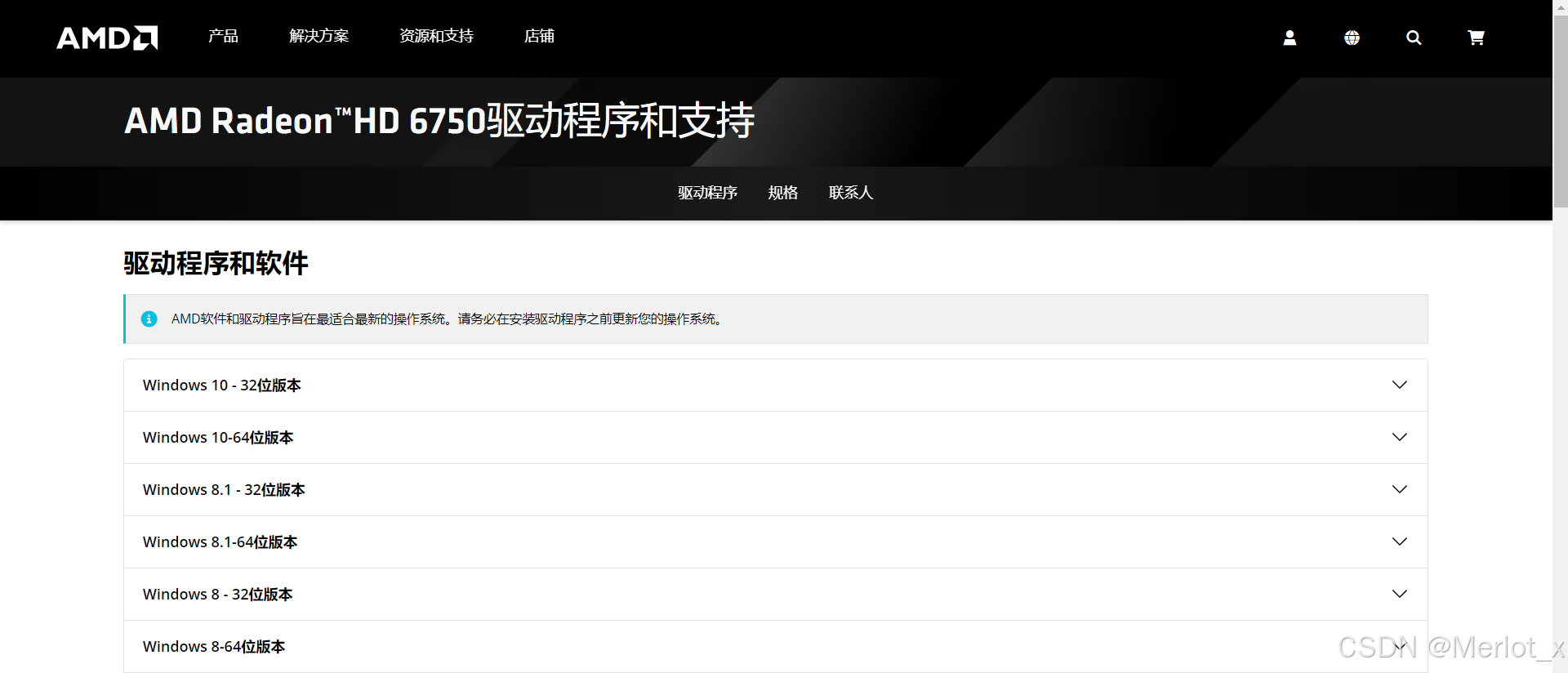1568x673 pixels.
Task: Click the search magnifier icon
Action: pos(1414,38)
